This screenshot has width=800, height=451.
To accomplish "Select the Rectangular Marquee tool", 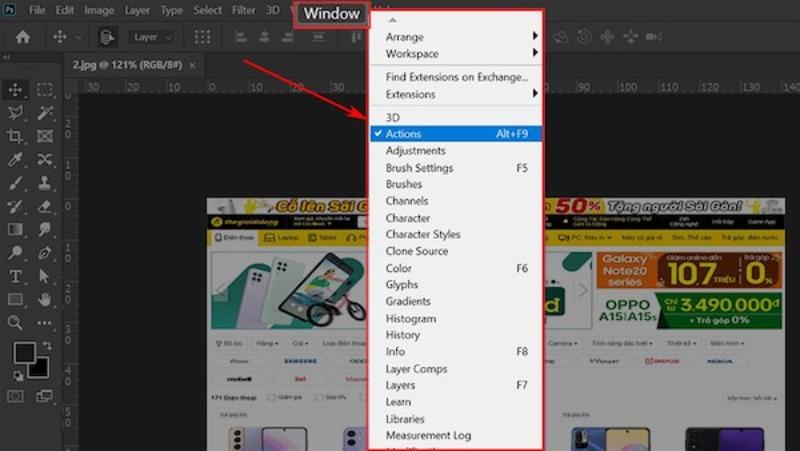I will point(45,90).
